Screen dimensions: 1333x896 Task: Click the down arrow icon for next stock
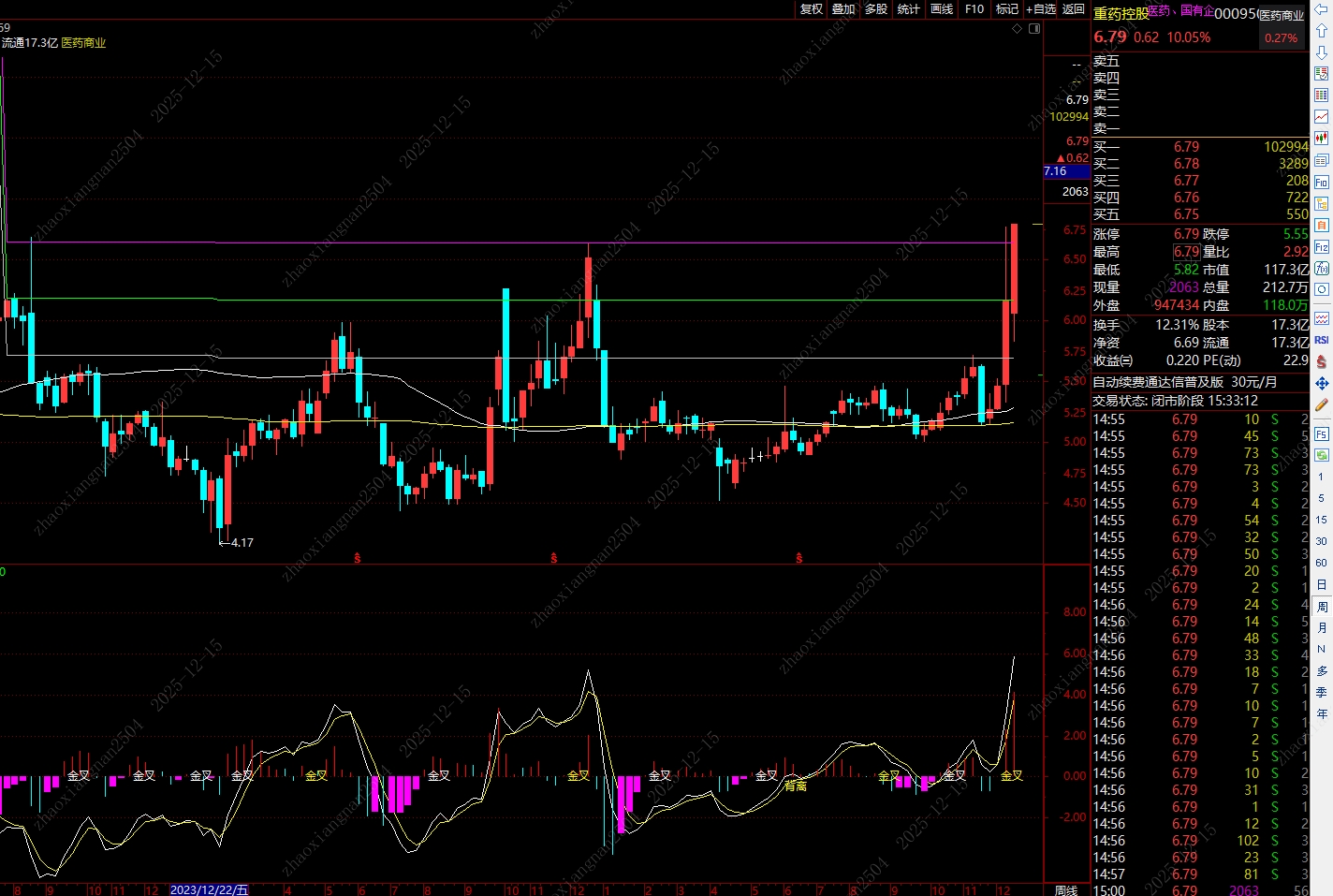(1321, 52)
